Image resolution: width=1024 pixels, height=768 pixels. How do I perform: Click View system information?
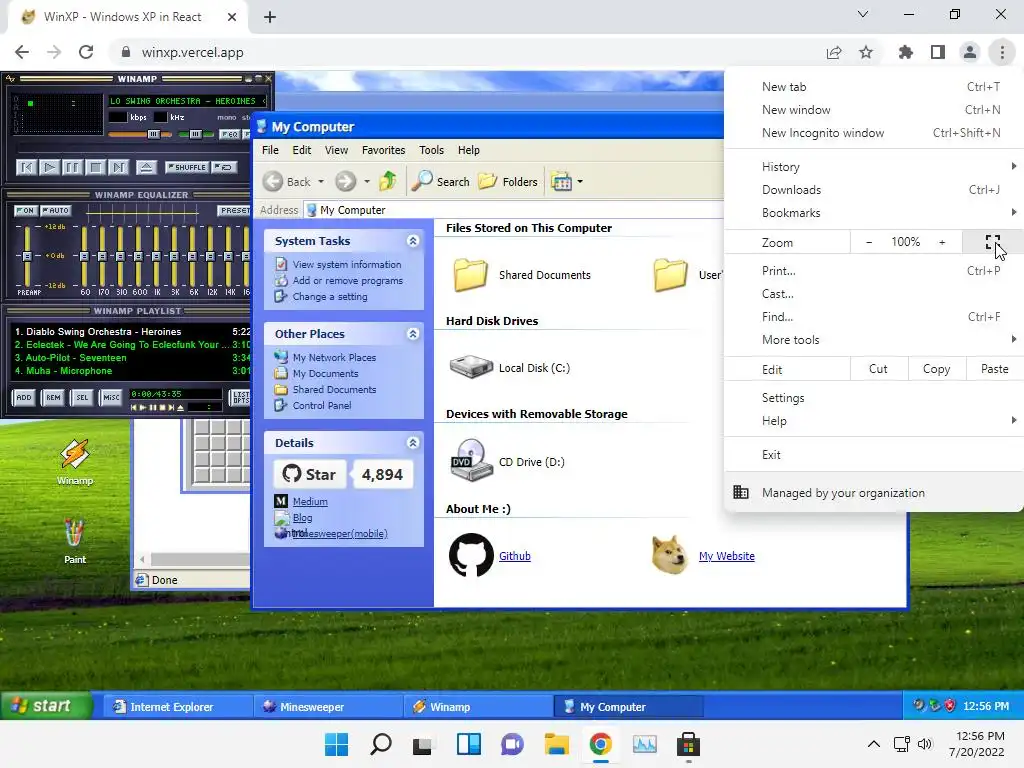347,264
